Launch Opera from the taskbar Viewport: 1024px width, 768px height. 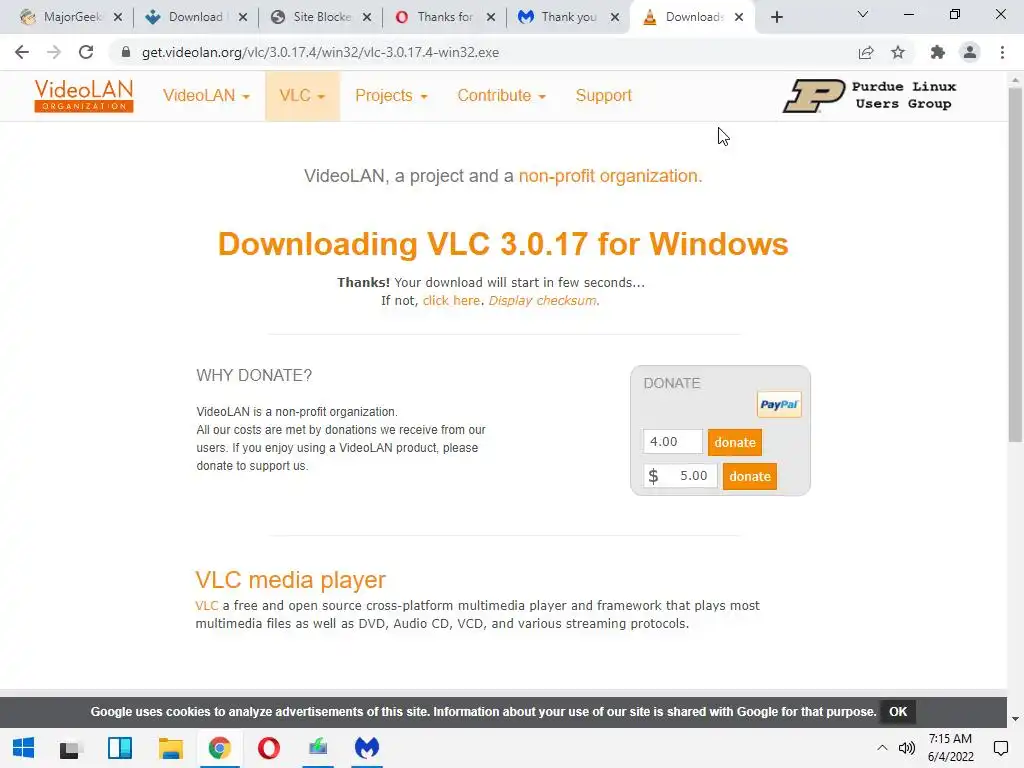point(268,748)
